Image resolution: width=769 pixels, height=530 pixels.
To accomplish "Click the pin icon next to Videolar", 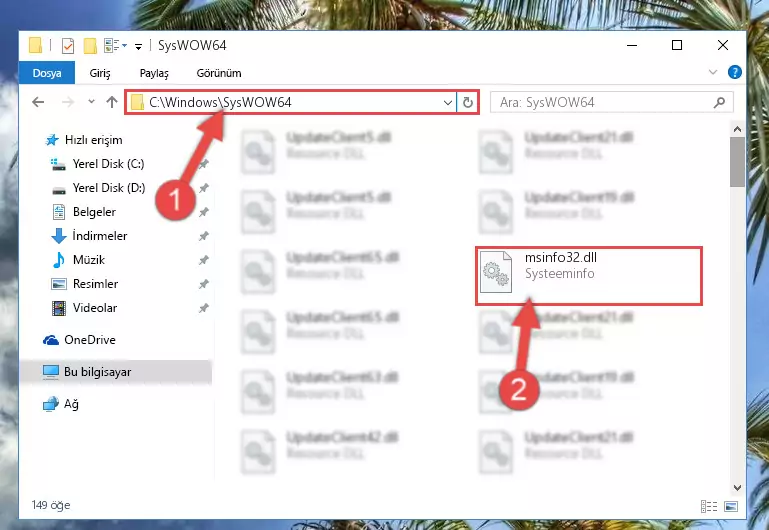I will click(204, 308).
